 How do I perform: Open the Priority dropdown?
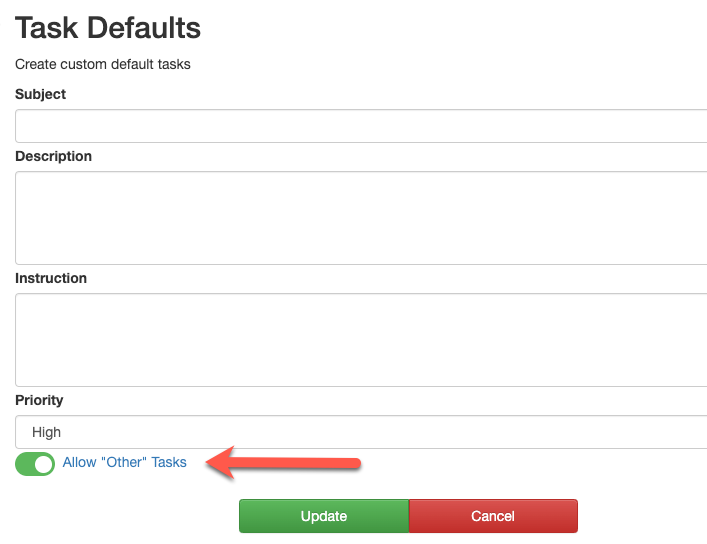click(x=361, y=432)
